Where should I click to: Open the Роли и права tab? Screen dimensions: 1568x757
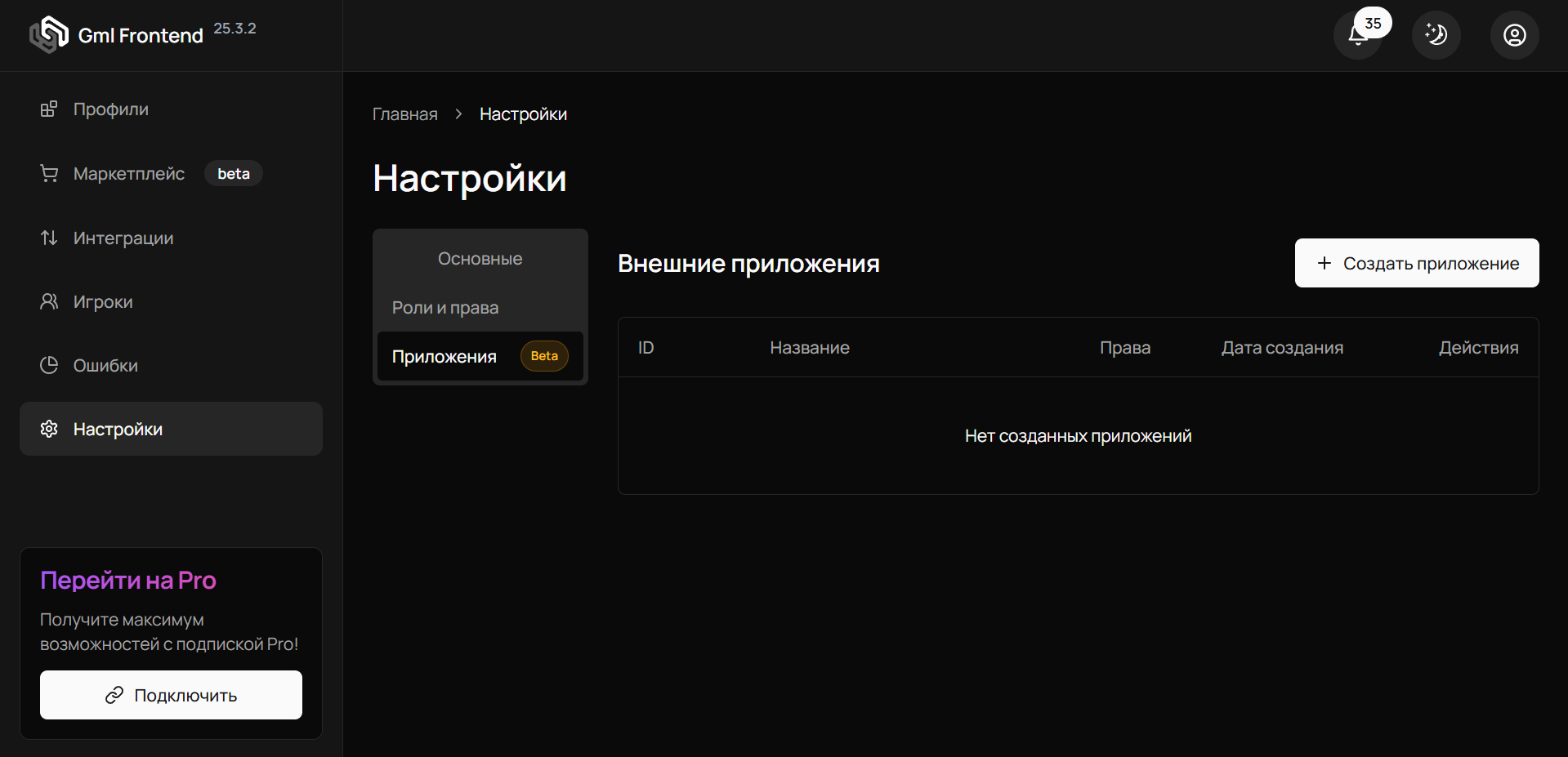(445, 308)
